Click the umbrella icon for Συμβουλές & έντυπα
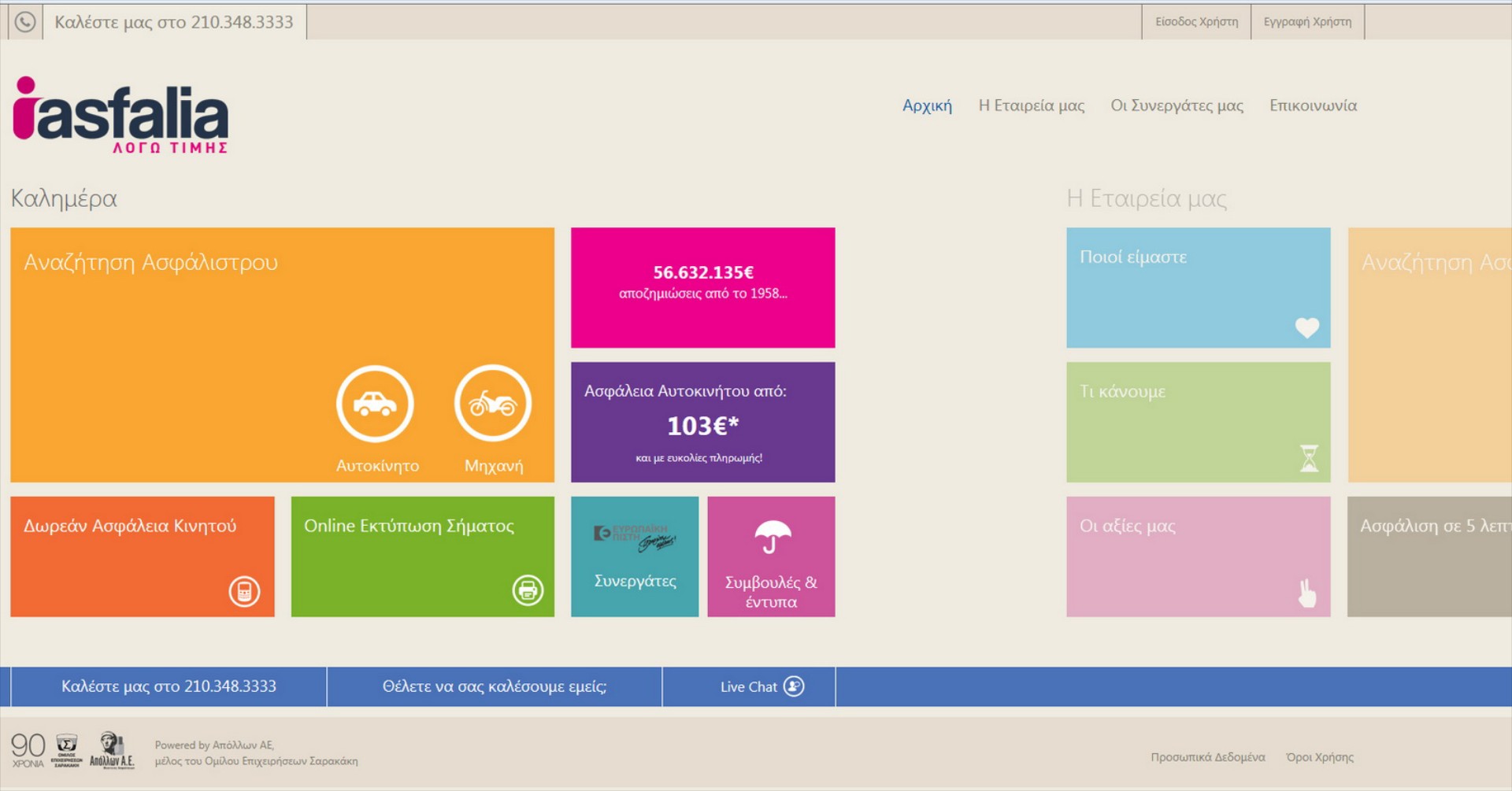Viewport: 1512px width, 791px height. tap(772, 537)
